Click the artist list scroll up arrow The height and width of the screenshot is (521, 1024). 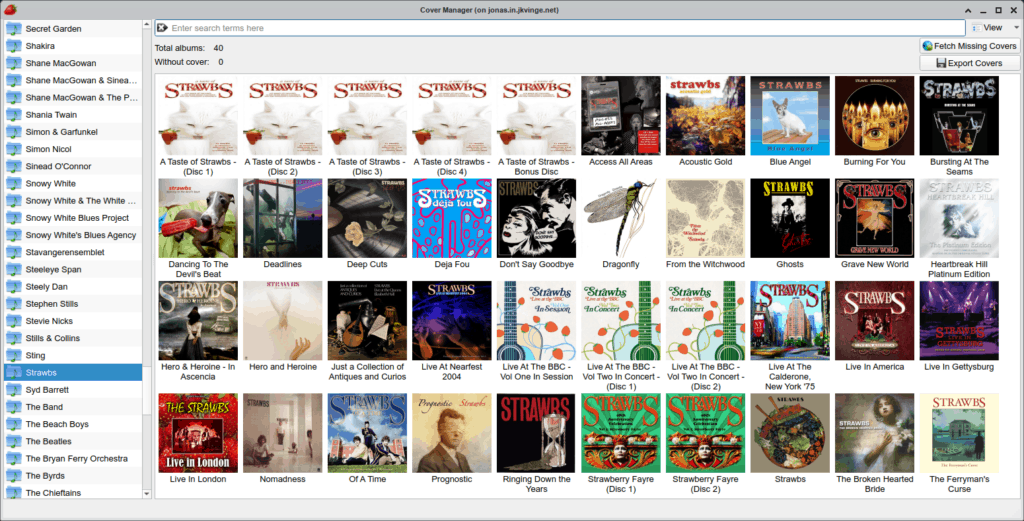pyautogui.click(x=147, y=24)
